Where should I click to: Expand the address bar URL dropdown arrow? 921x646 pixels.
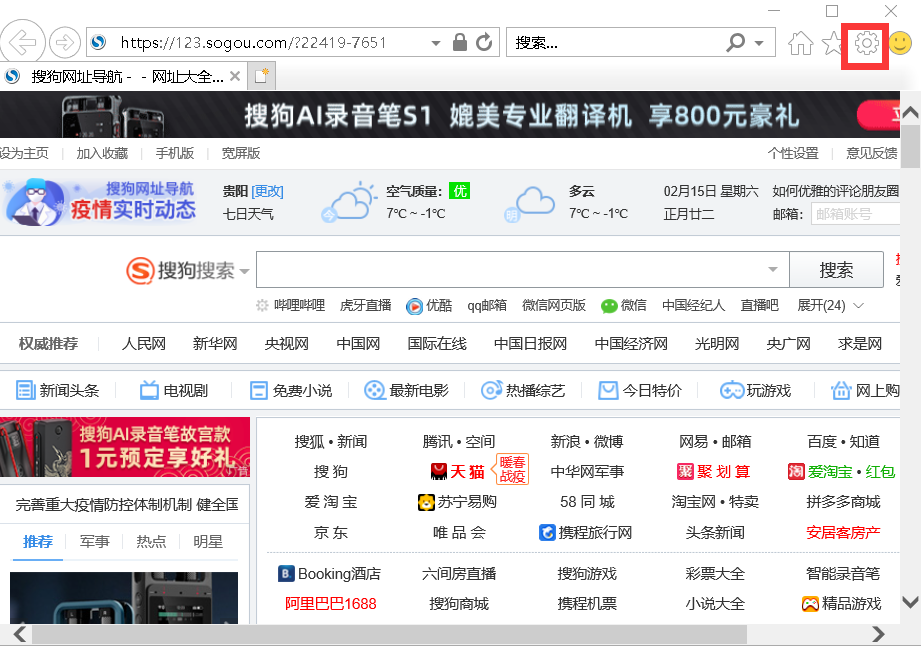tap(435, 43)
